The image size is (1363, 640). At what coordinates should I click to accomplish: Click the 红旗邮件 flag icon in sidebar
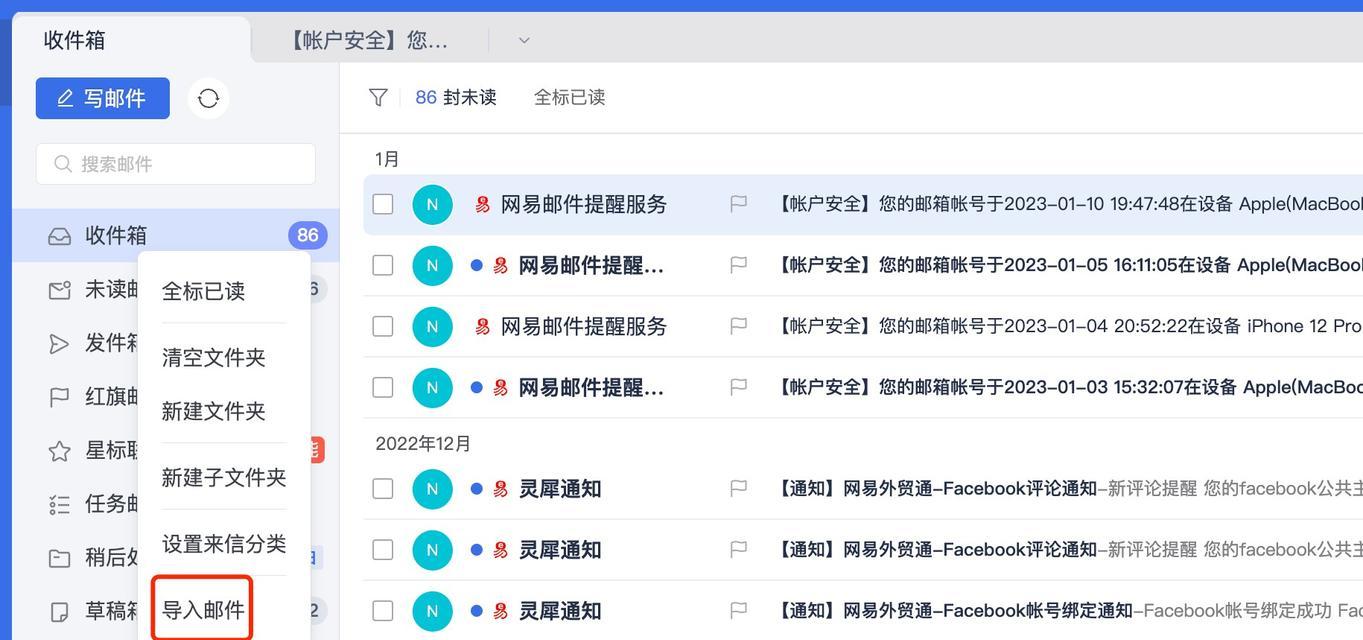pos(59,397)
